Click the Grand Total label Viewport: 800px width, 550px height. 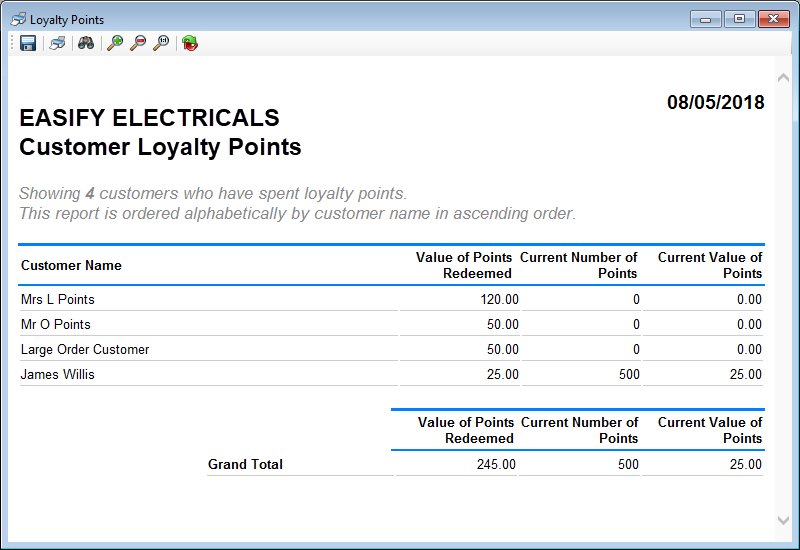245,464
